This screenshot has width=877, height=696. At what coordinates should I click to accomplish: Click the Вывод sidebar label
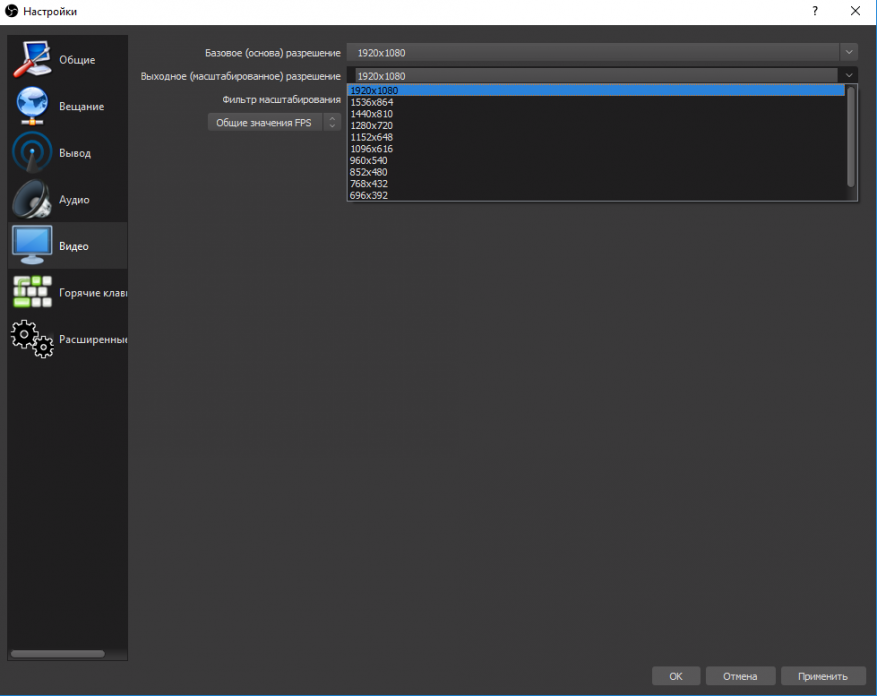click(x=75, y=153)
